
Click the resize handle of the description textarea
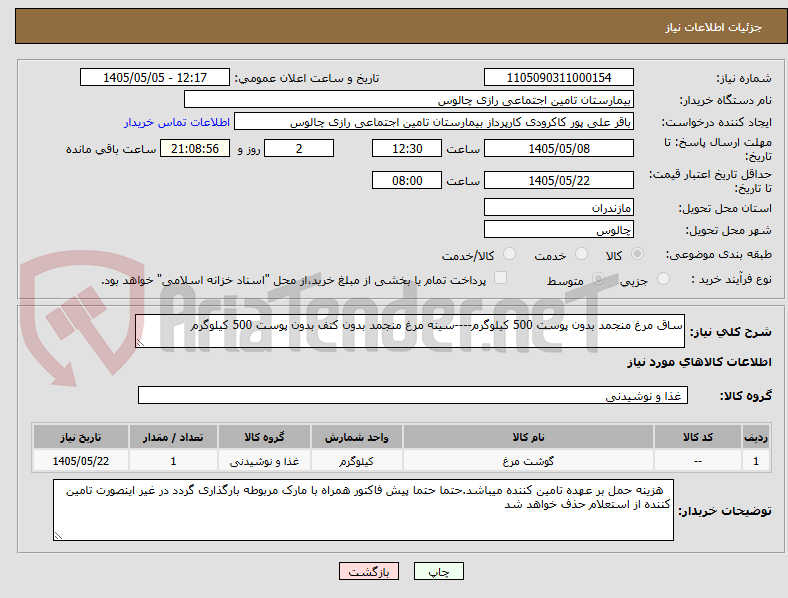(140, 343)
